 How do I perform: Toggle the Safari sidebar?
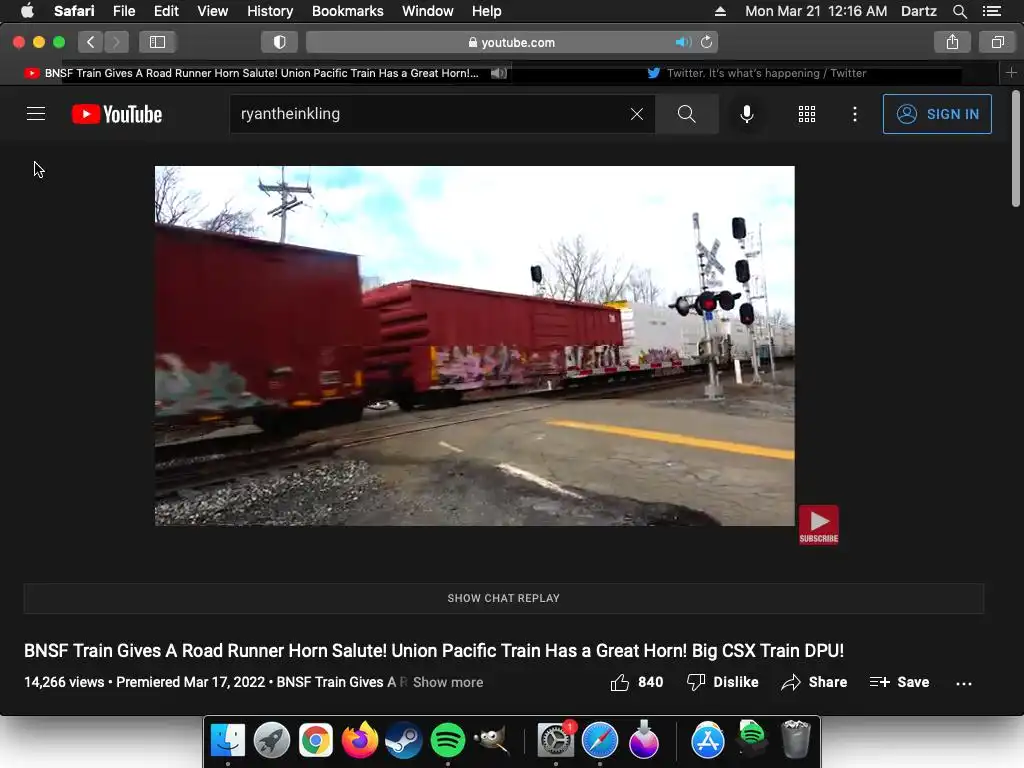pos(157,42)
